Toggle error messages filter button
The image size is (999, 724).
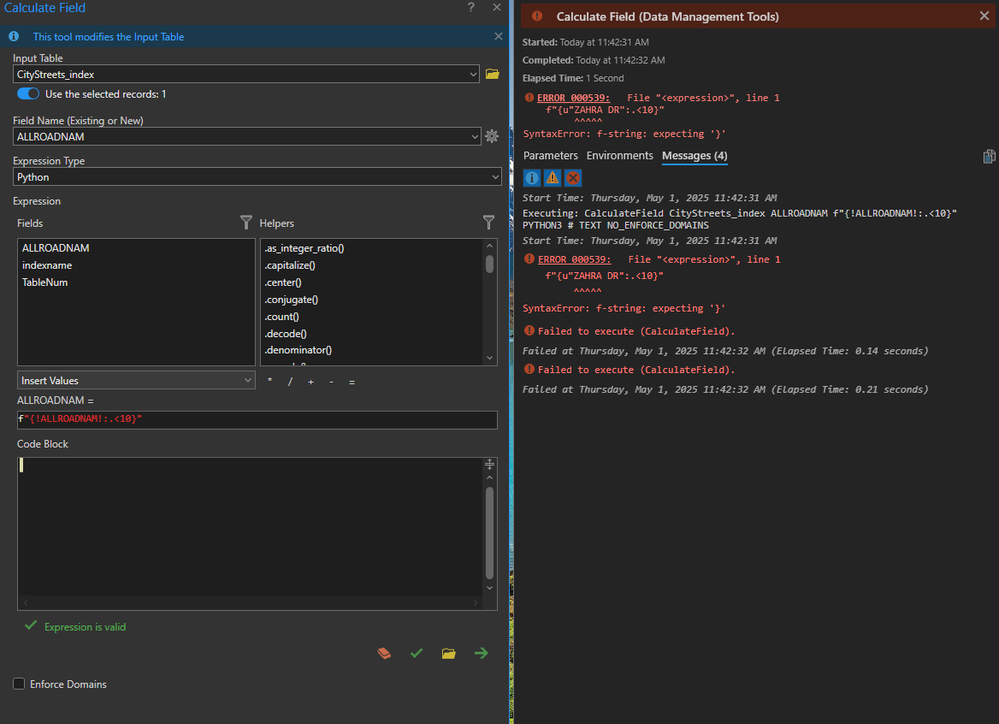573,177
